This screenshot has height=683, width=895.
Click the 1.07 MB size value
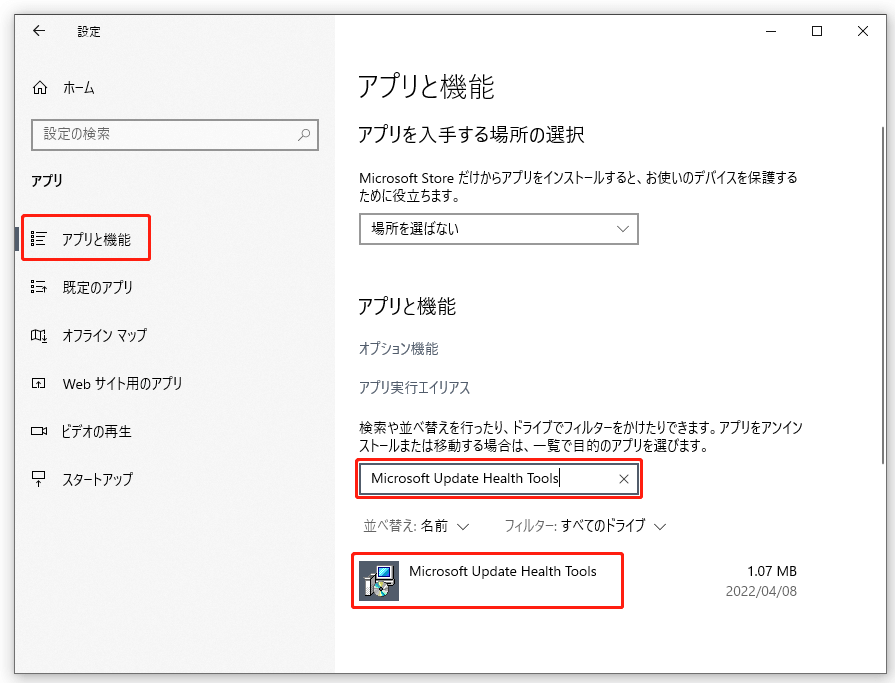click(x=772, y=571)
